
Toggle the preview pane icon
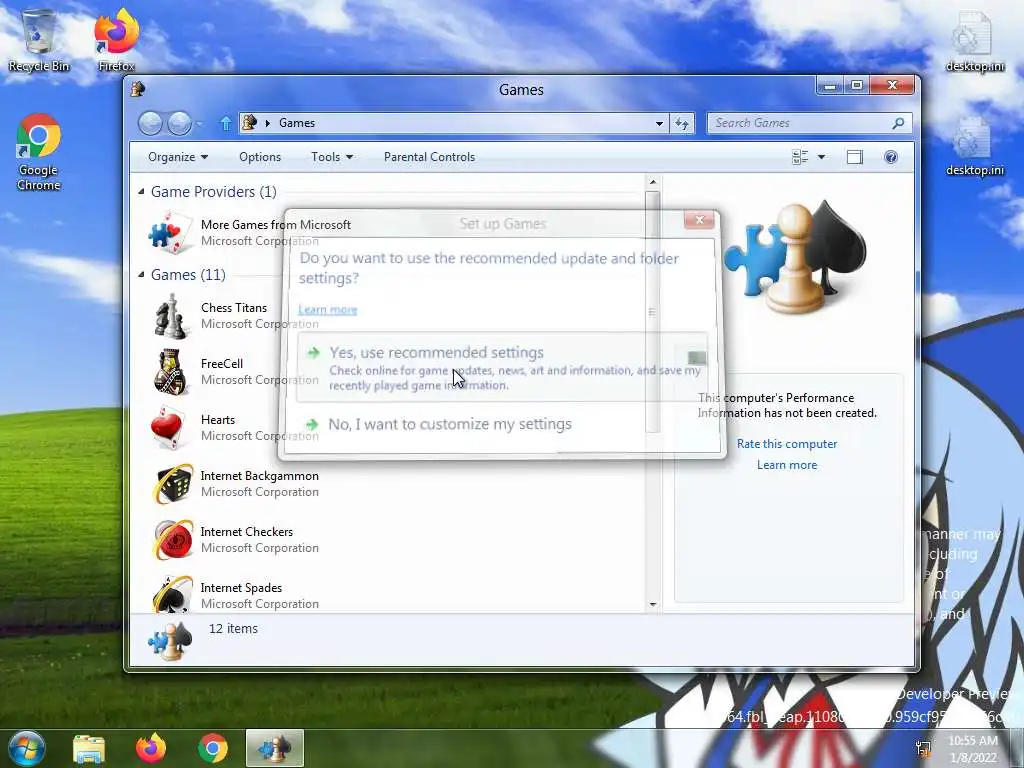coord(854,157)
